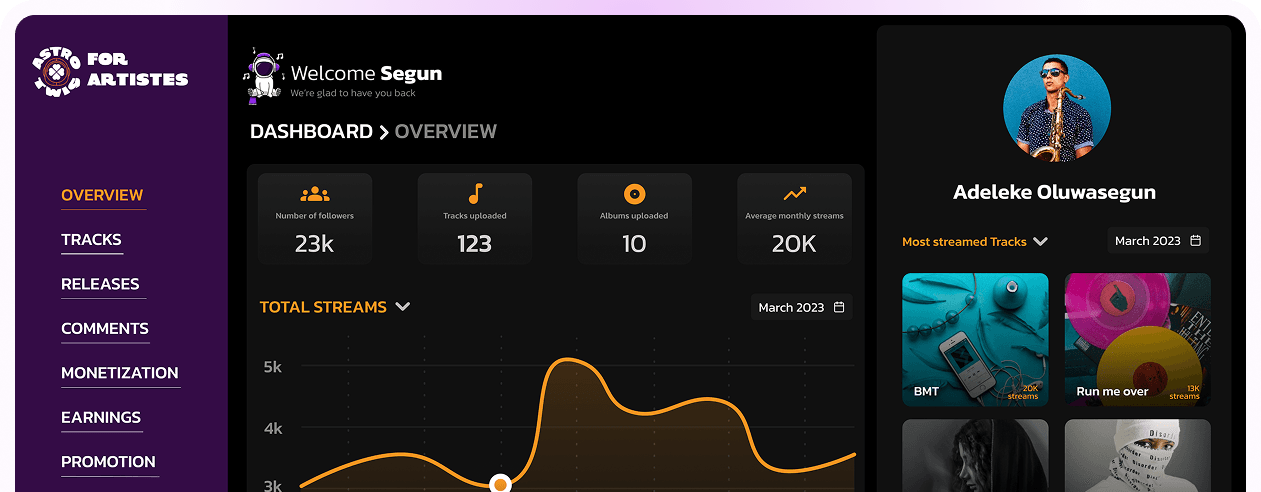Image resolution: width=1261 pixels, height=492 pixels.
Task: Click calendar icon in Most Streamed date
Action: point(1195,241)
